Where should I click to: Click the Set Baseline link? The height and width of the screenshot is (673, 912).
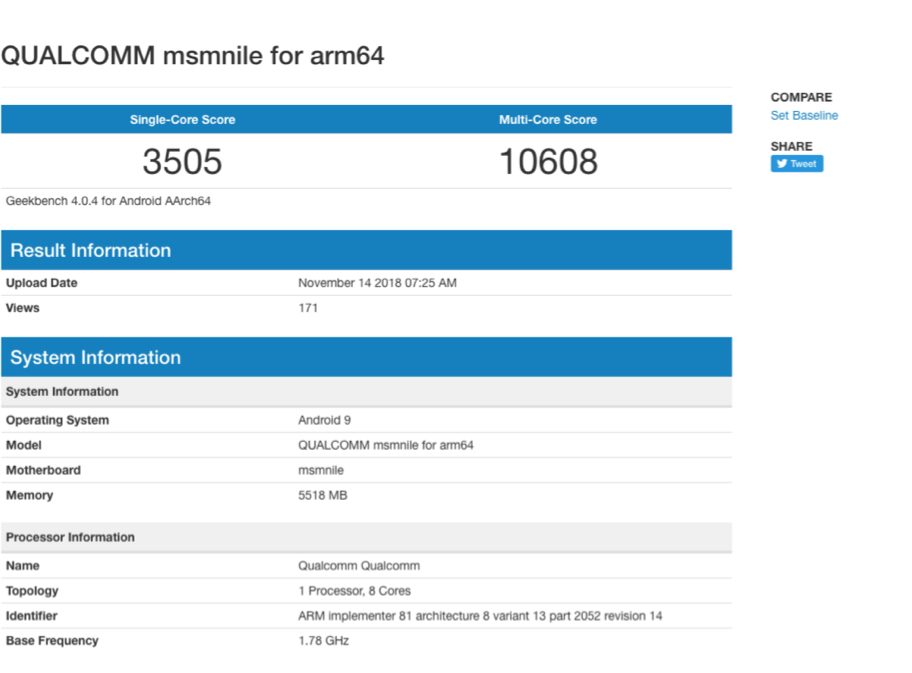[804, 116]
